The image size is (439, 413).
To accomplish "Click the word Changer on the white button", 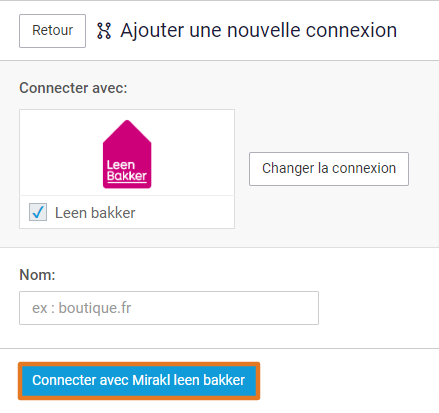I will click(288, 169).
